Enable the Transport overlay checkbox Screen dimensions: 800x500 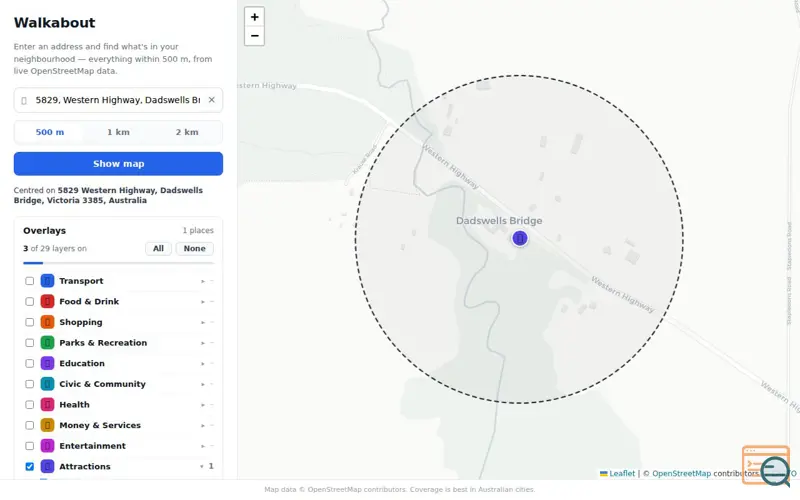[x=30, y=281]
